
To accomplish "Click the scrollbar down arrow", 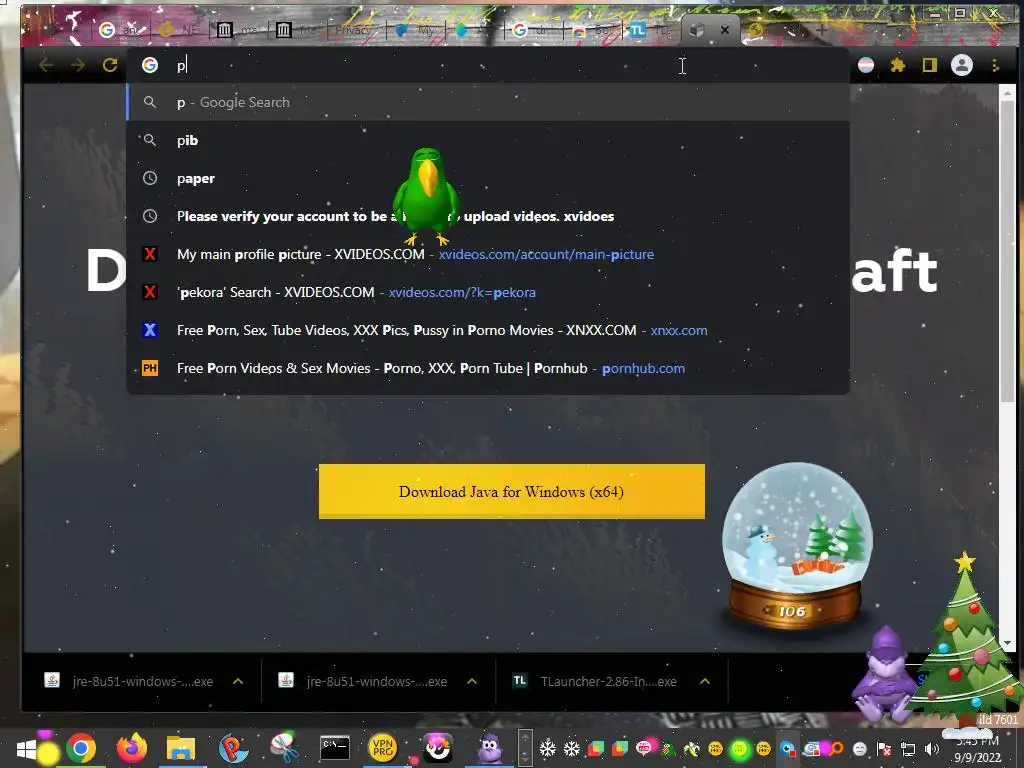I will click(1007, 643).
